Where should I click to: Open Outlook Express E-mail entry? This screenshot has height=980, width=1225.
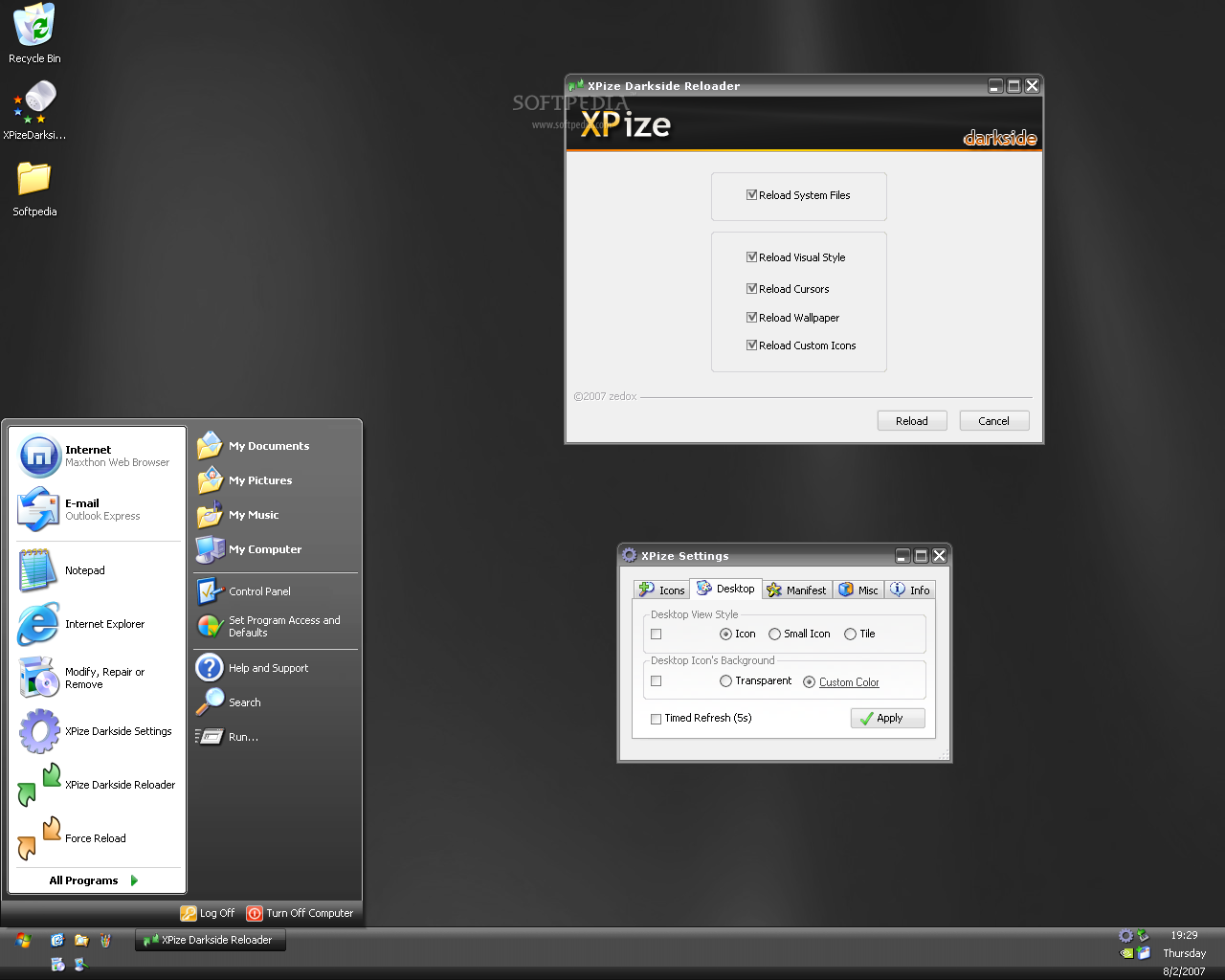click(x=97, y=509)
